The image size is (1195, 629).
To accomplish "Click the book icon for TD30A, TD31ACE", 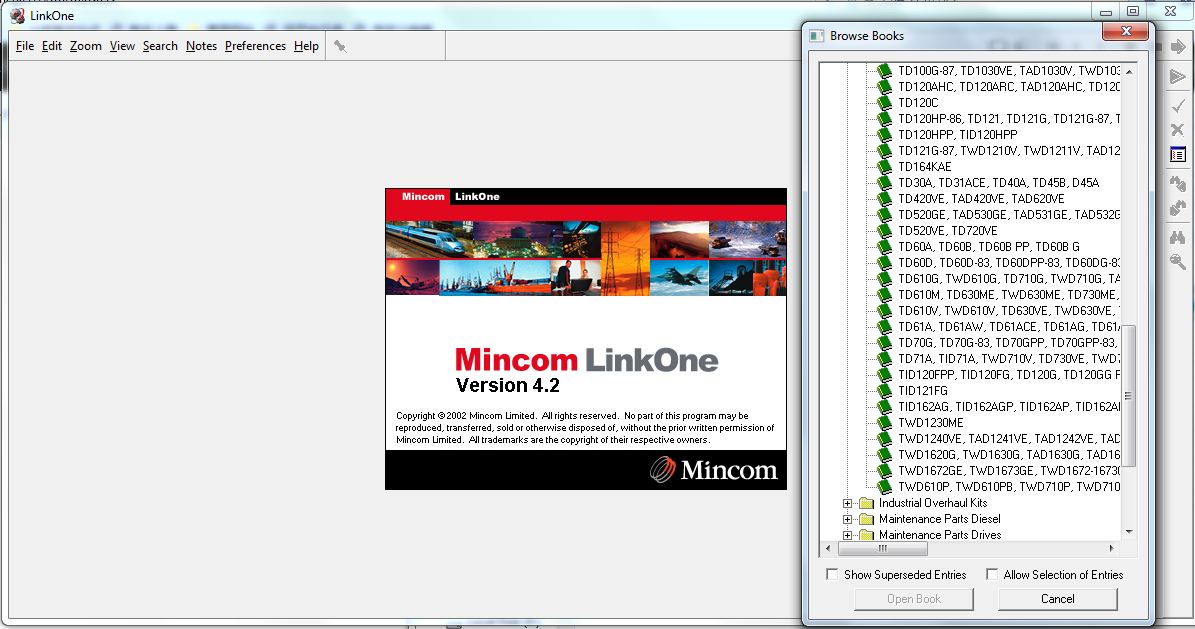I will click(x=884, y=183).
